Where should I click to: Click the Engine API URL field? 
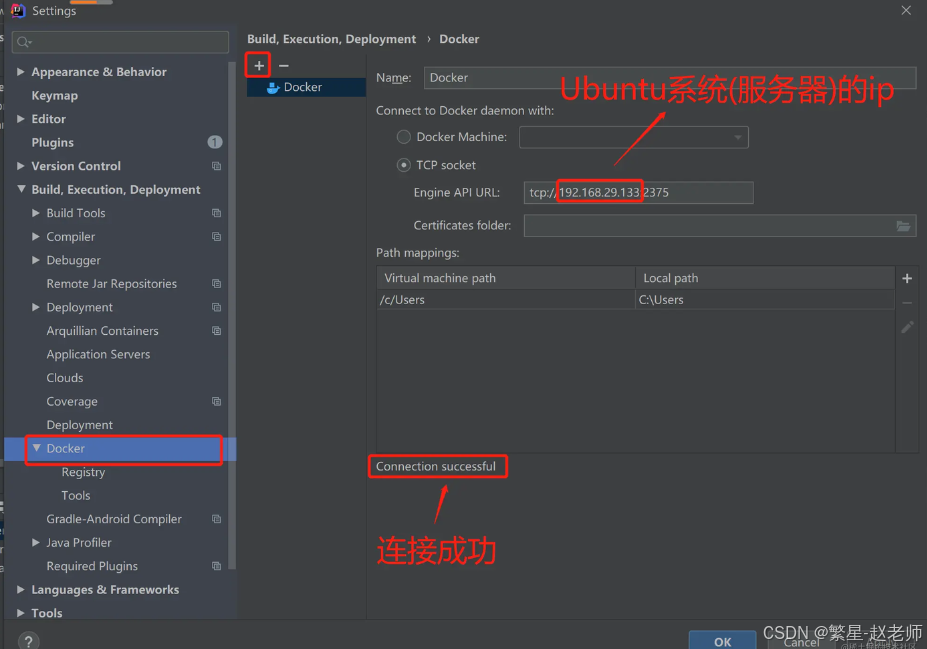tap(638, 193)
